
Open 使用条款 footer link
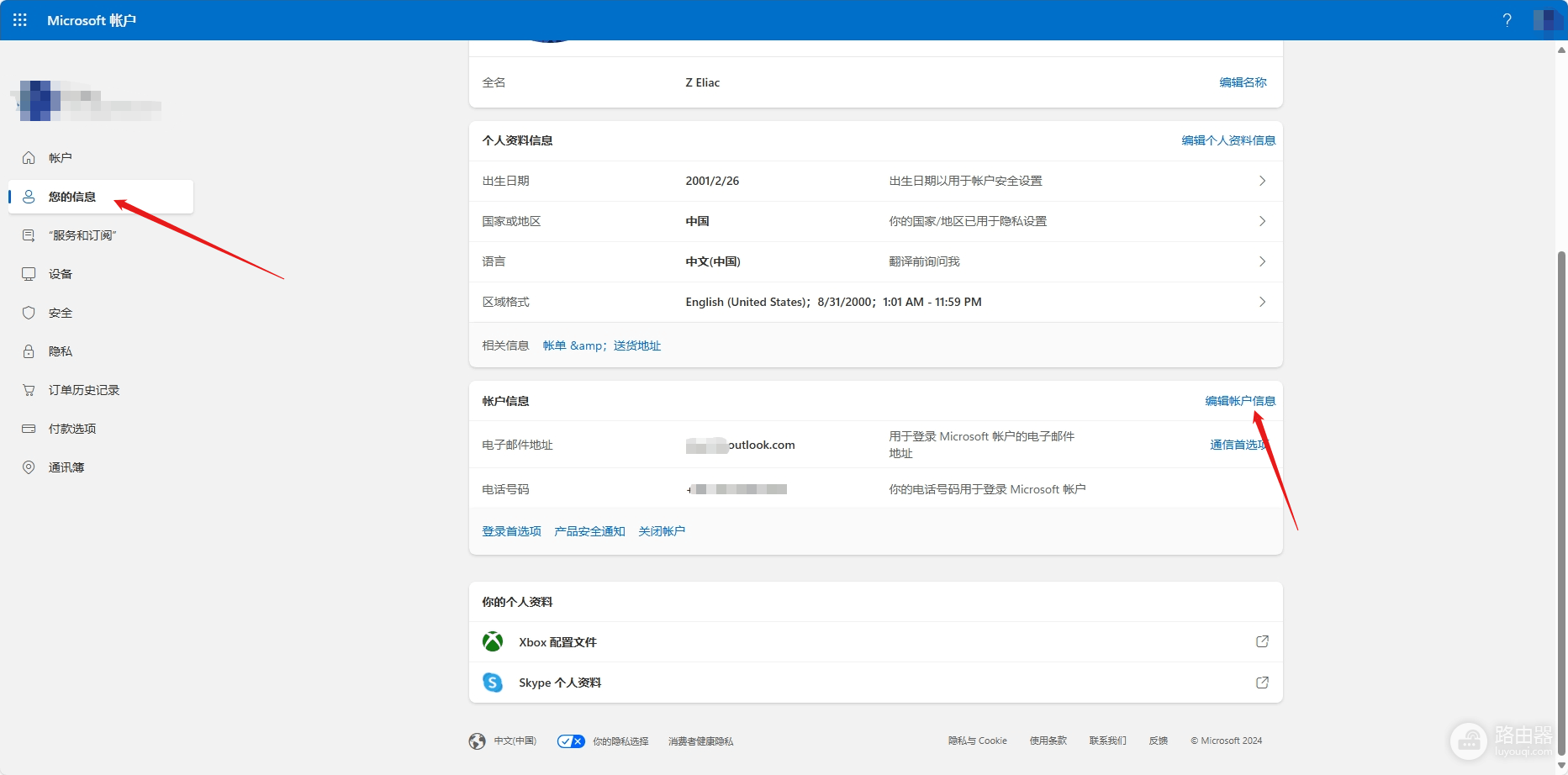click(1048, 741)
